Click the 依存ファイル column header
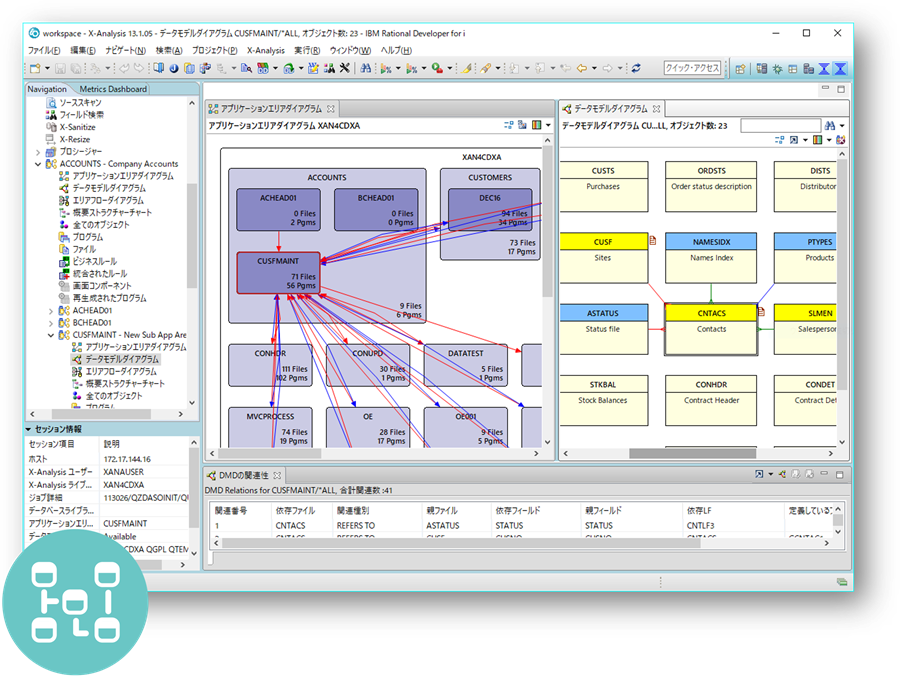Screen dimensions: 900x676 tap(296, 510)
